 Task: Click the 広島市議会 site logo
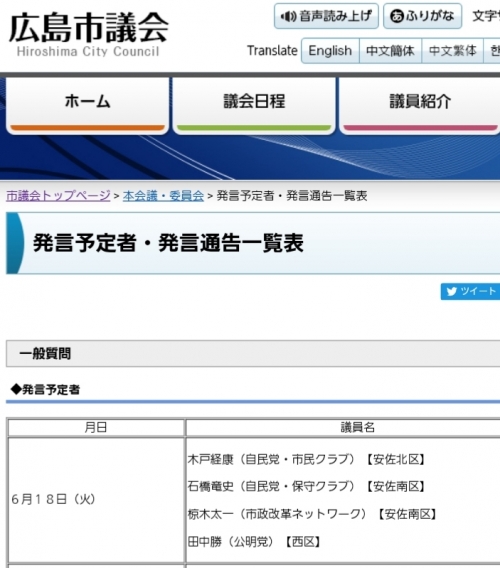click(x=88, y=34)
